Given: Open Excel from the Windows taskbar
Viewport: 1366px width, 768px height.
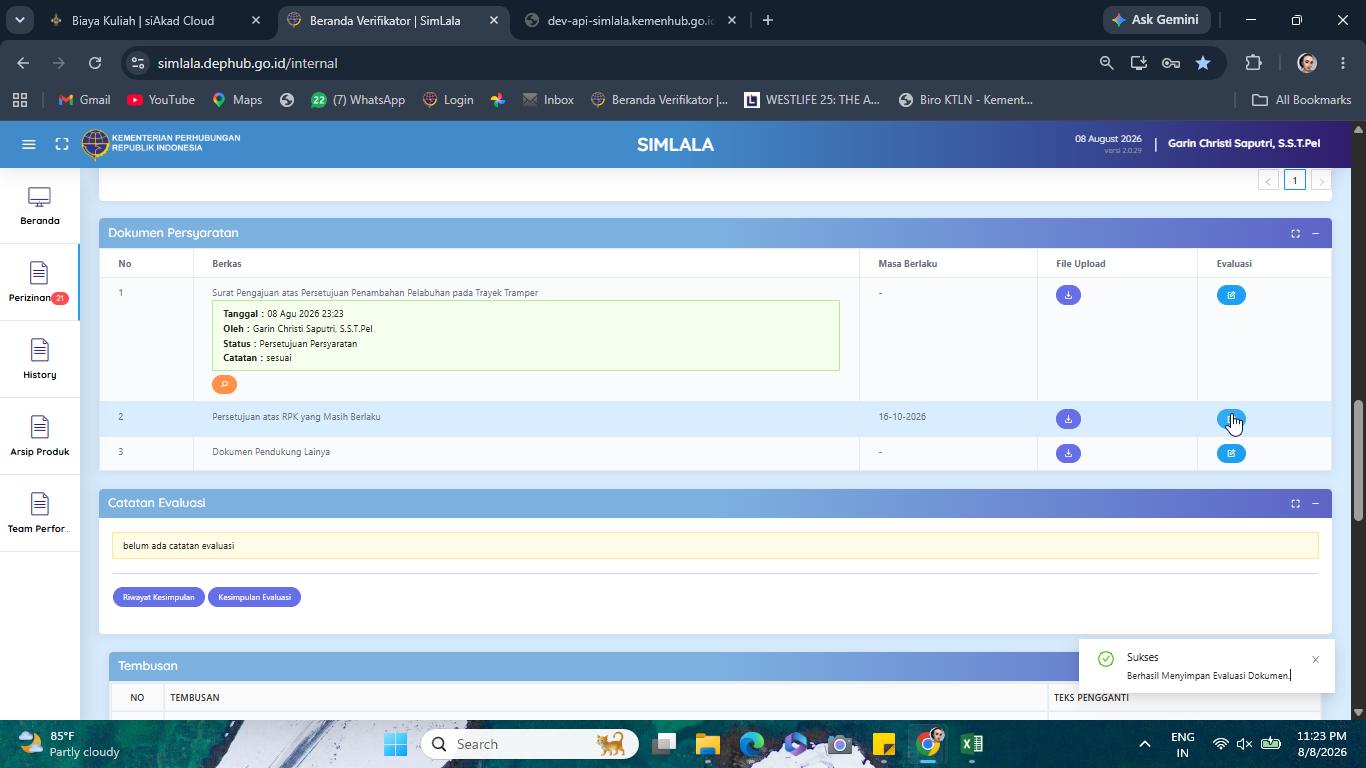Looking at the screenshot, I should [x=971, y=744].
